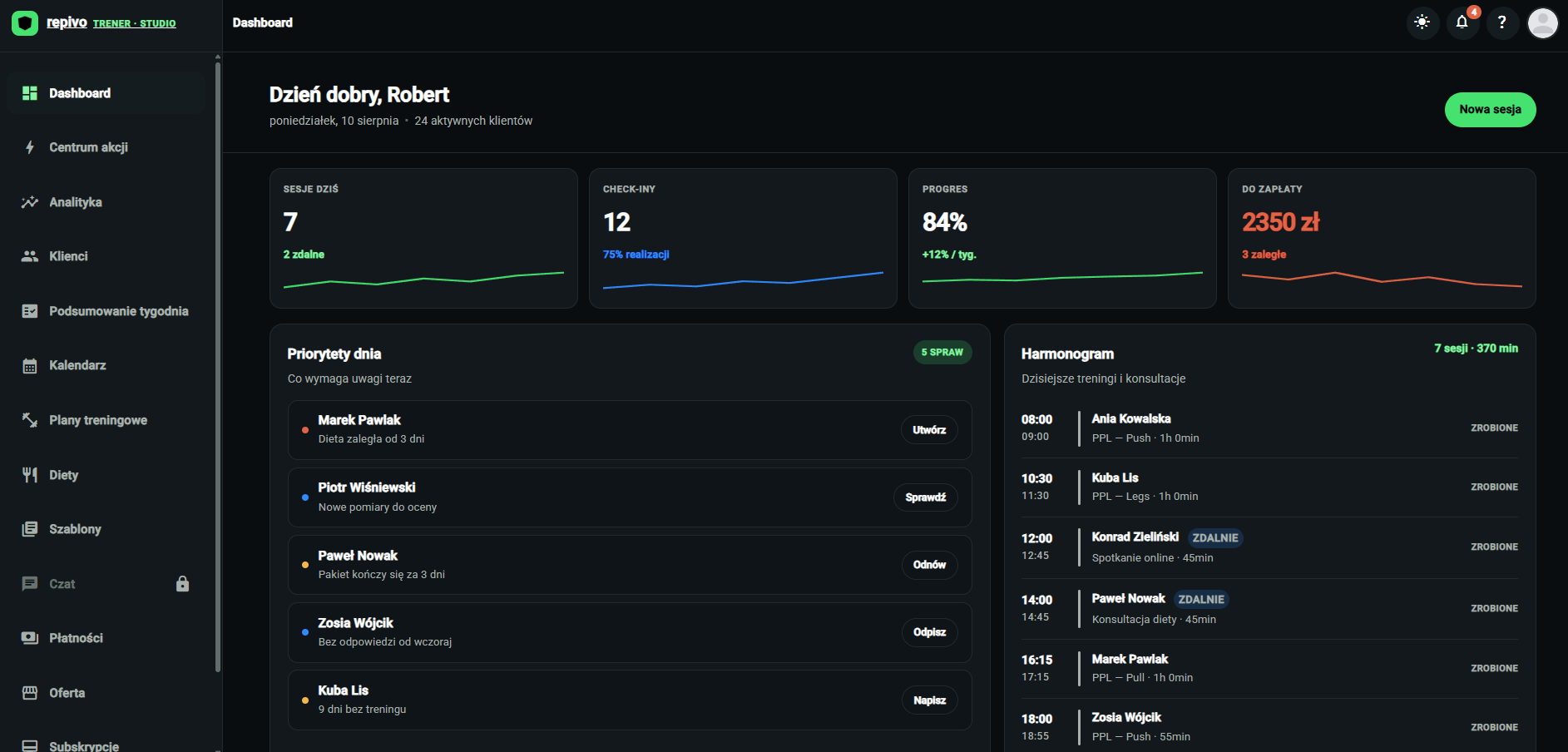
Task: Click the Centrum akcji lightning icon
Action: 30,147
